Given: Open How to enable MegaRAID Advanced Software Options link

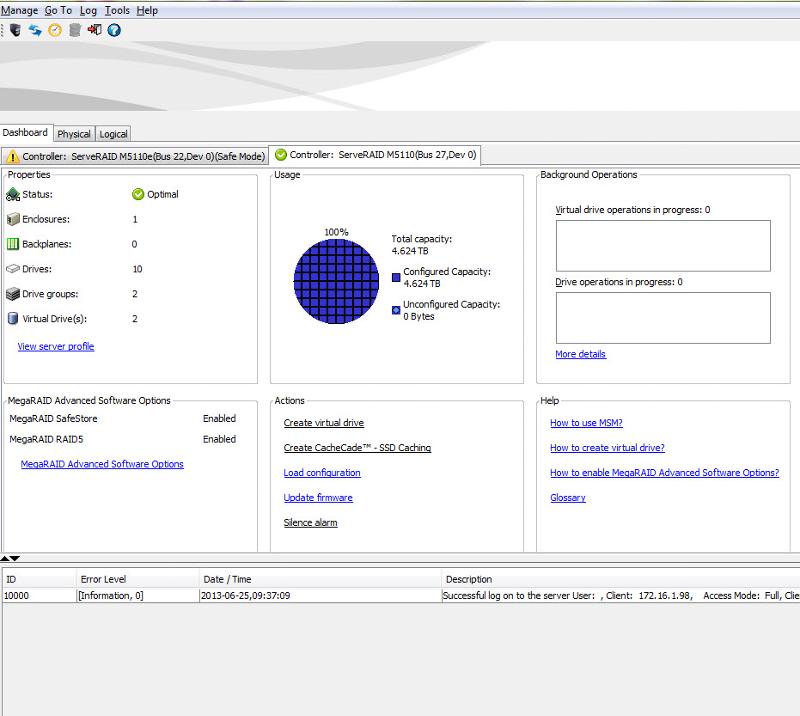Looking at the screenshot, I should pos(664,473).
